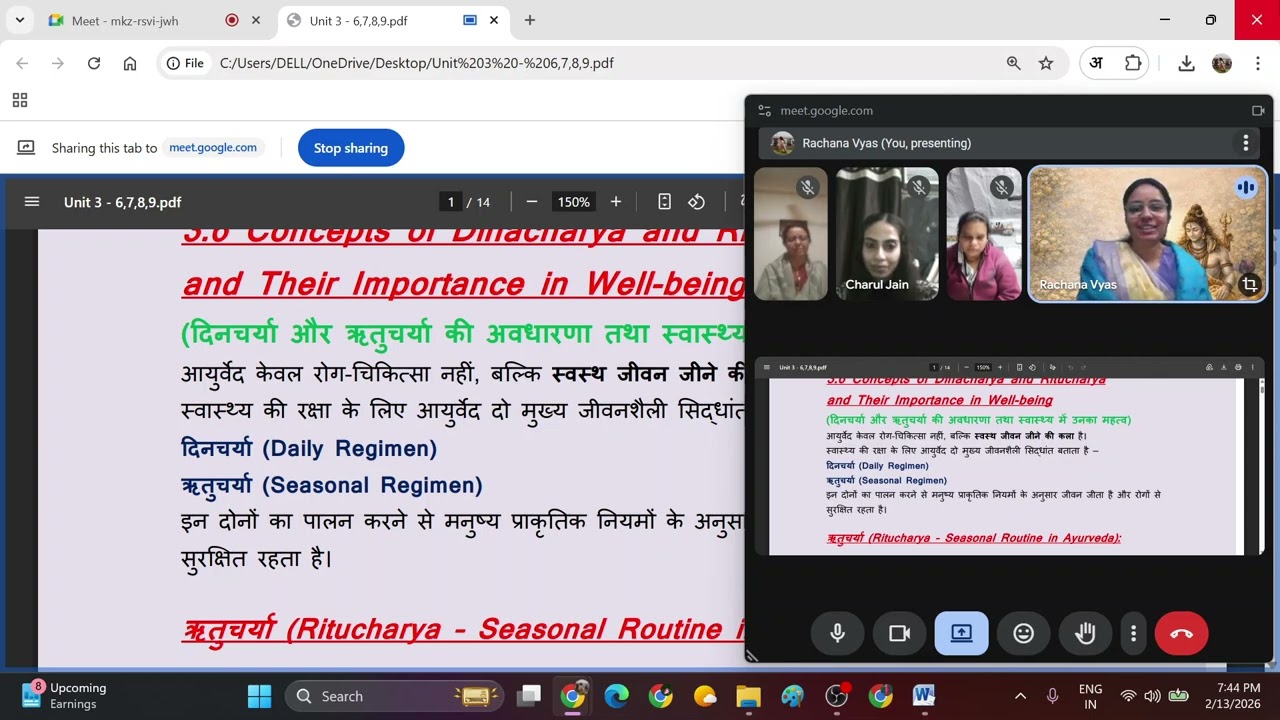Screen dimensions: 1280x720
Task: Open the Chrome profile avatar
Action: pyautogui.click(x=1222, y=63)
